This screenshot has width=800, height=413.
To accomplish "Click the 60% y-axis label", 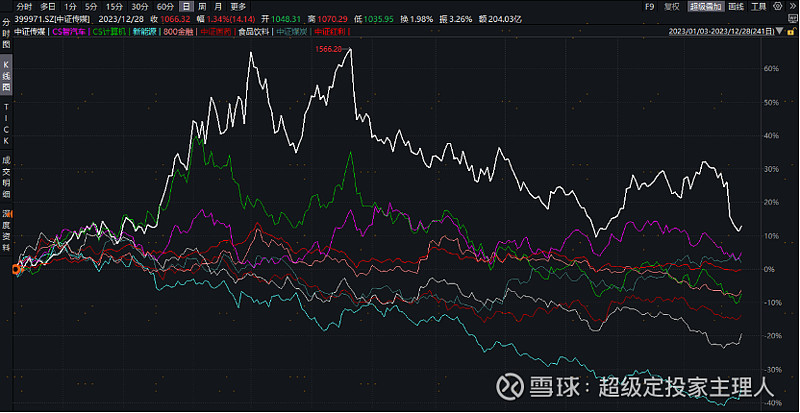I will click(x=771, y=68).
